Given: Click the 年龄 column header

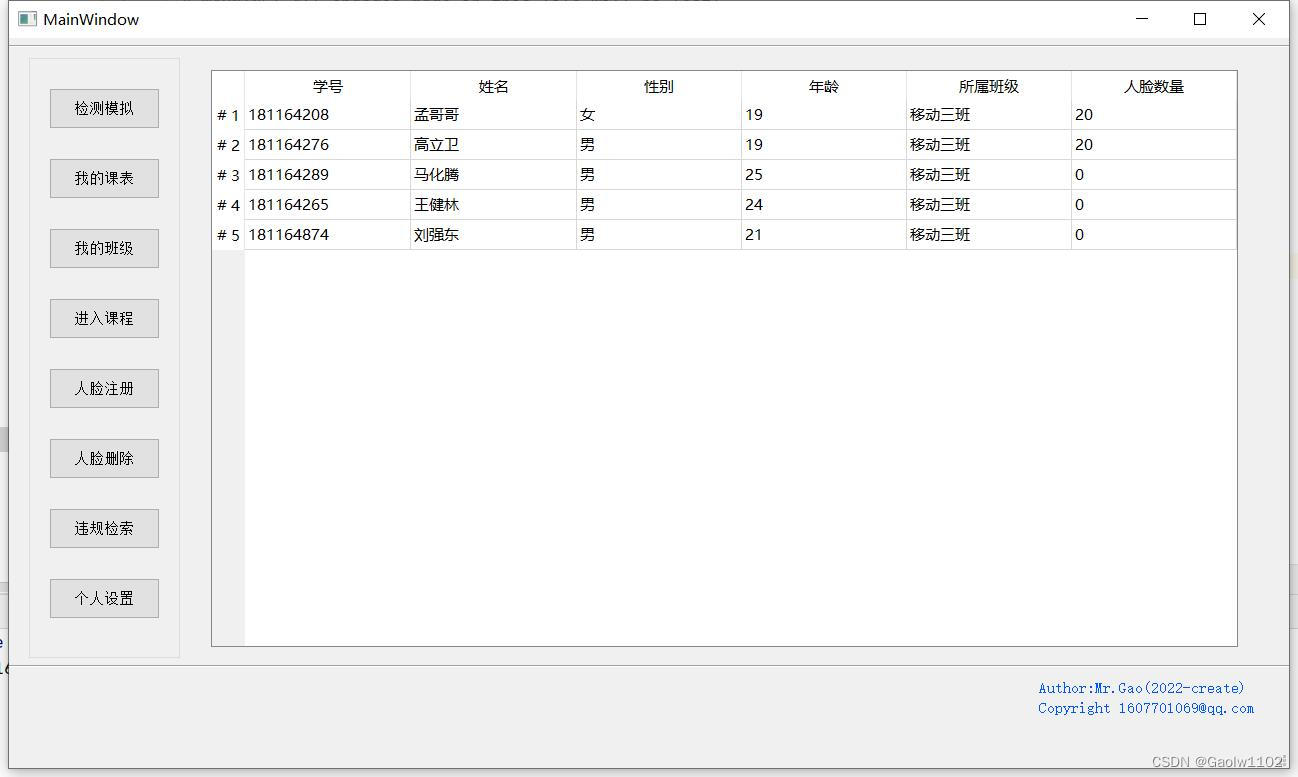Looking at the screenshot, I should coord(824,86).
